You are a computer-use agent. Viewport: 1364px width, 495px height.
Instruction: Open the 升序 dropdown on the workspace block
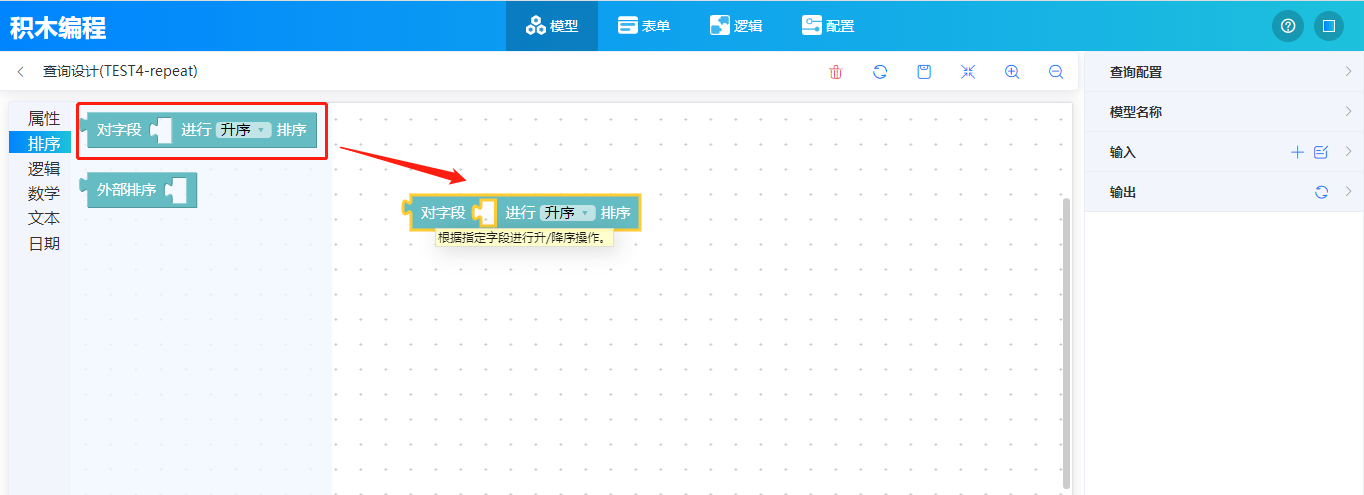click(x=568, y=213)
